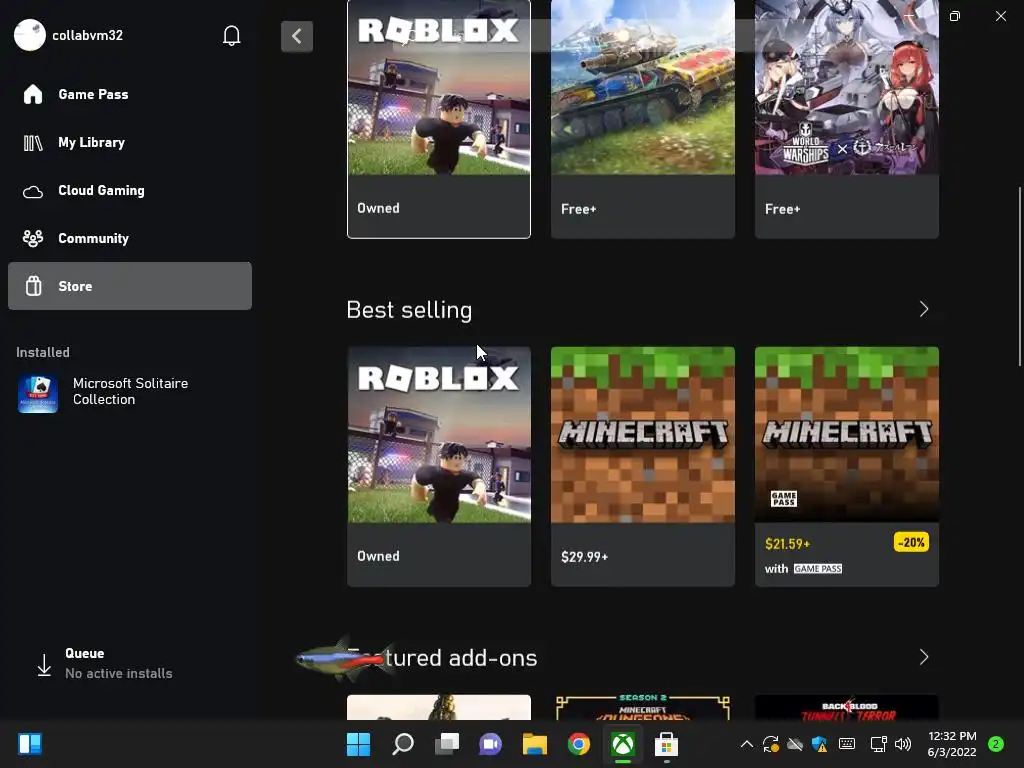Open Teams Chat on taskbar

coord(490,744)
